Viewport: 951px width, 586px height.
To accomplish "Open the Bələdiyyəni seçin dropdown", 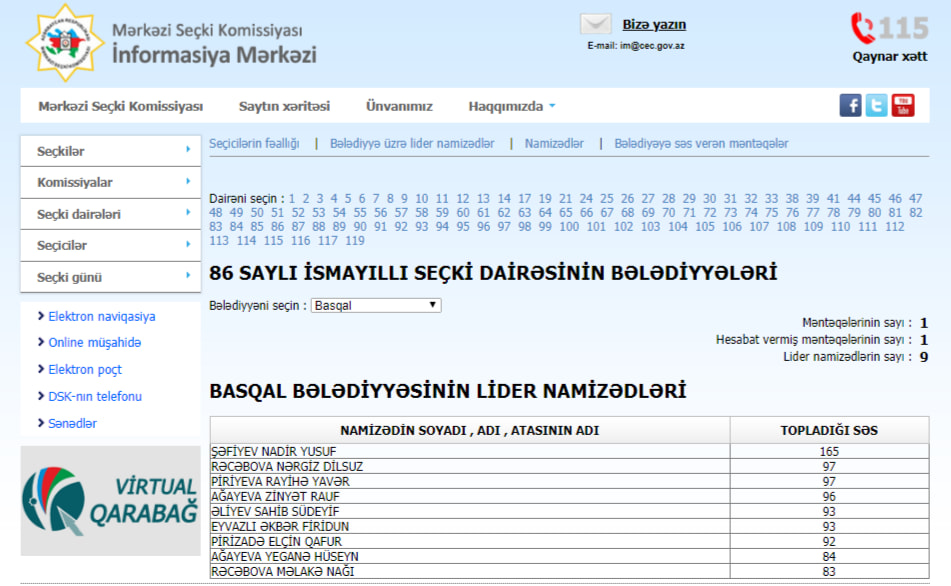I will coord(376,305).
